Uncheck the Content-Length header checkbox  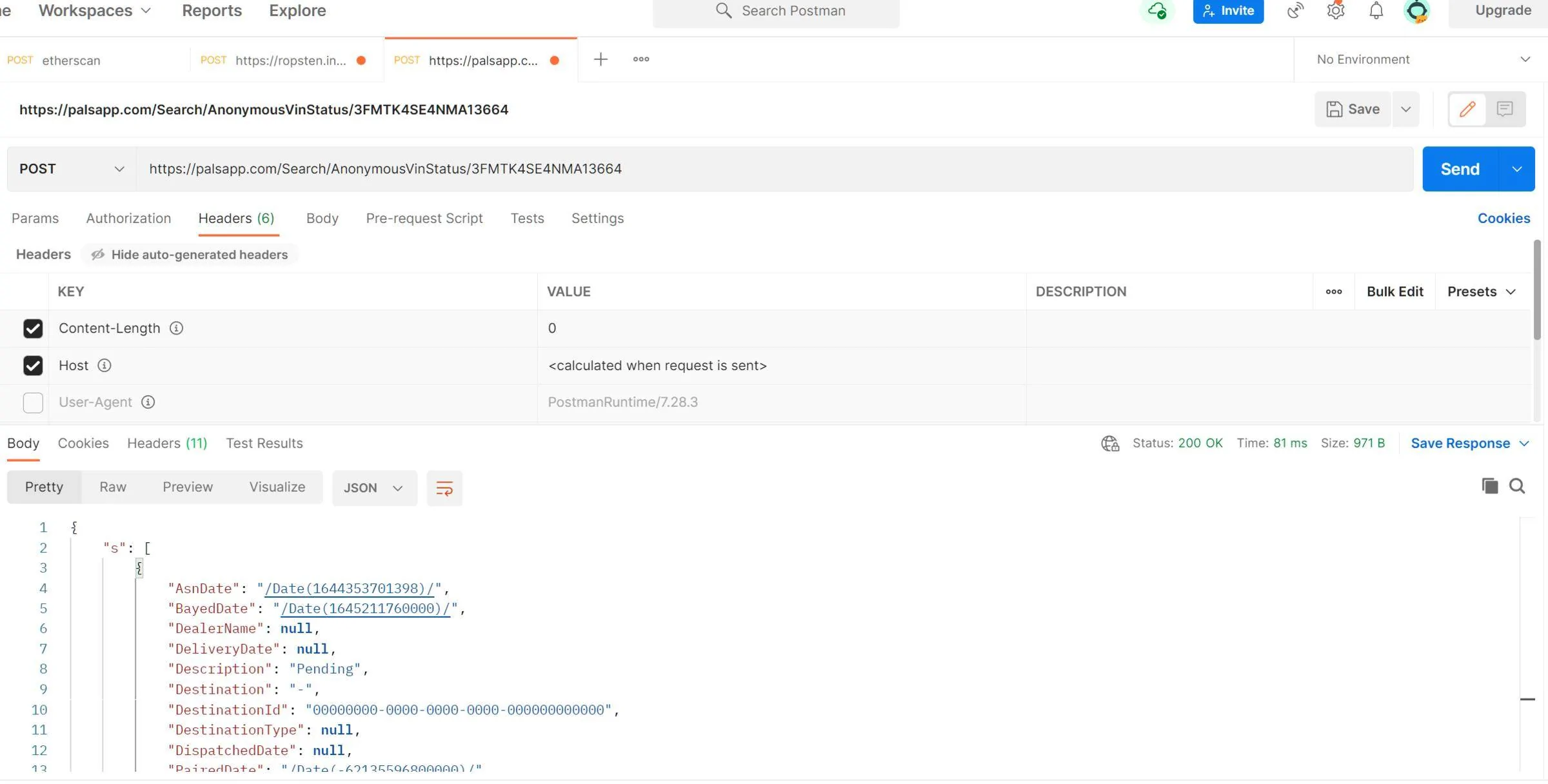(x=33, y=329)
